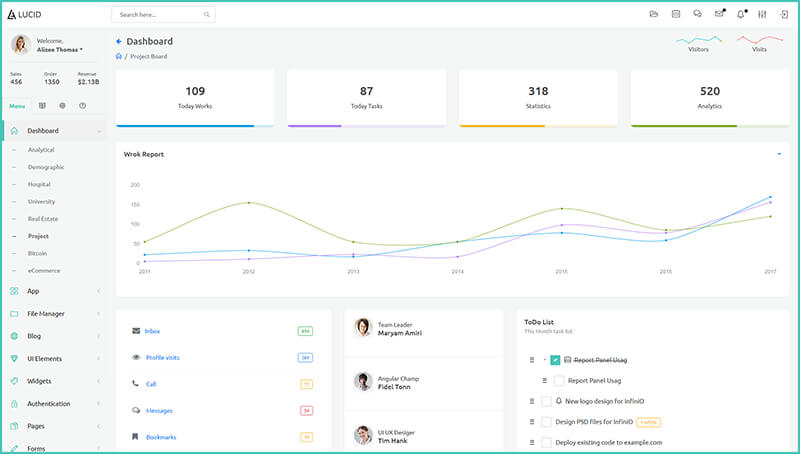Click the calendar icon in top bar

[x=676, y=14]
